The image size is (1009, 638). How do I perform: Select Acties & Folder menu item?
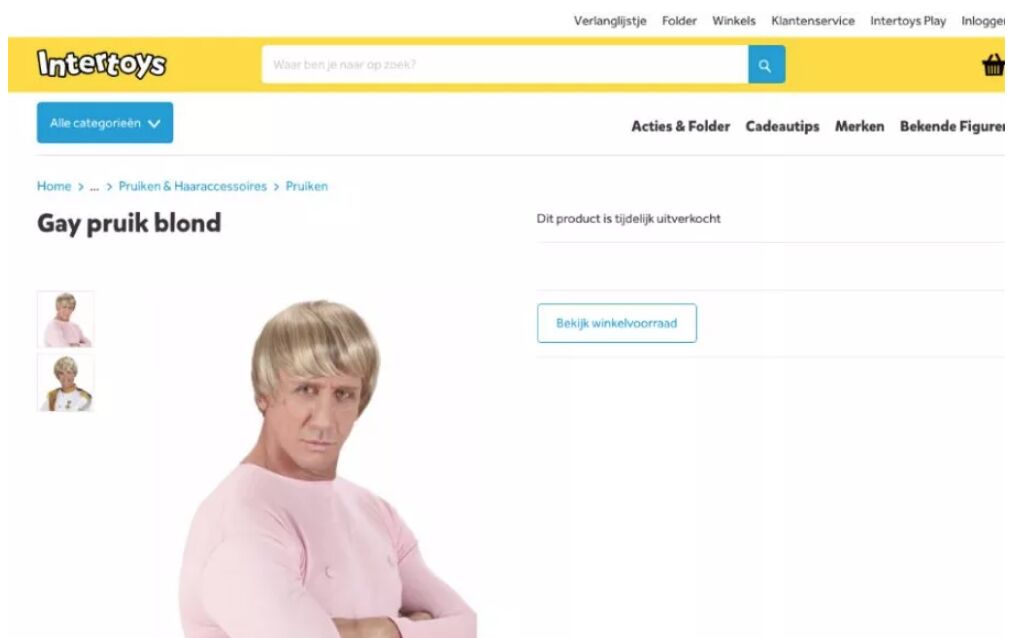(680, 126)
